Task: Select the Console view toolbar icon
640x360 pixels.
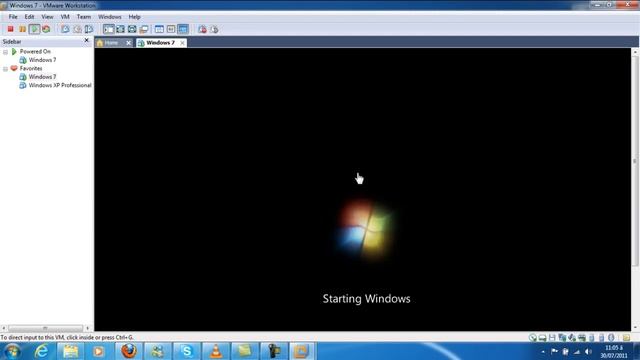Action: click(183, 29)
